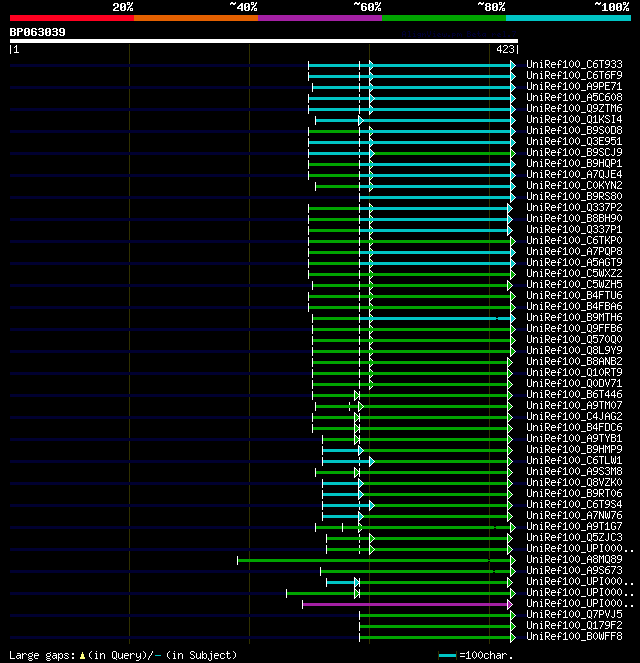Click the UniRef100_Q0DV71 label

point(574,383)
